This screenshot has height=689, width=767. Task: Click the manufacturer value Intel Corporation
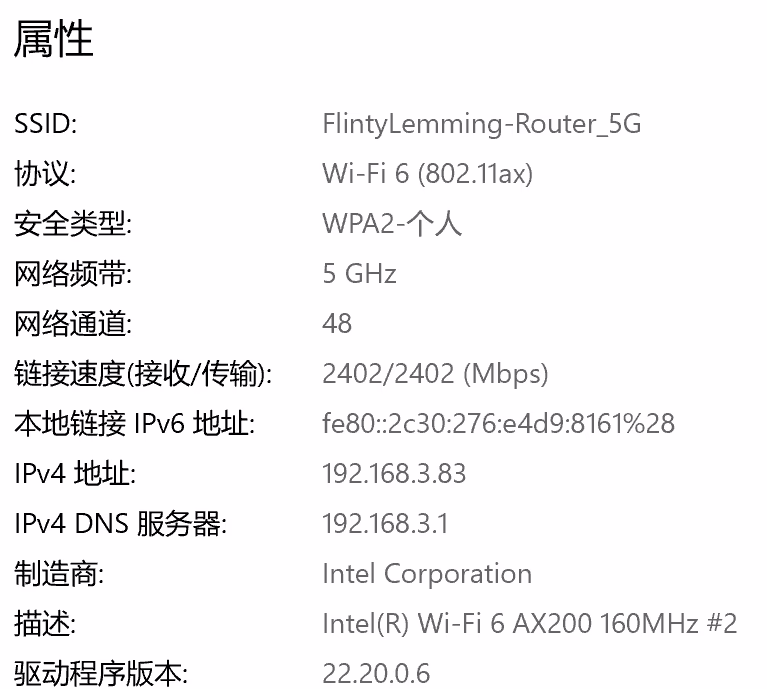point(427,574)
